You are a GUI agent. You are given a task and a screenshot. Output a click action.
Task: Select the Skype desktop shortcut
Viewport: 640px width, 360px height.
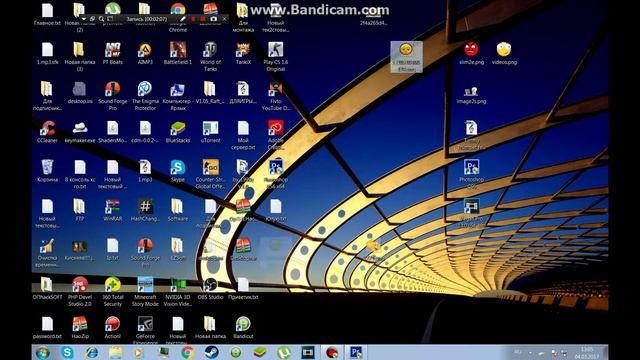pos(178,171)
